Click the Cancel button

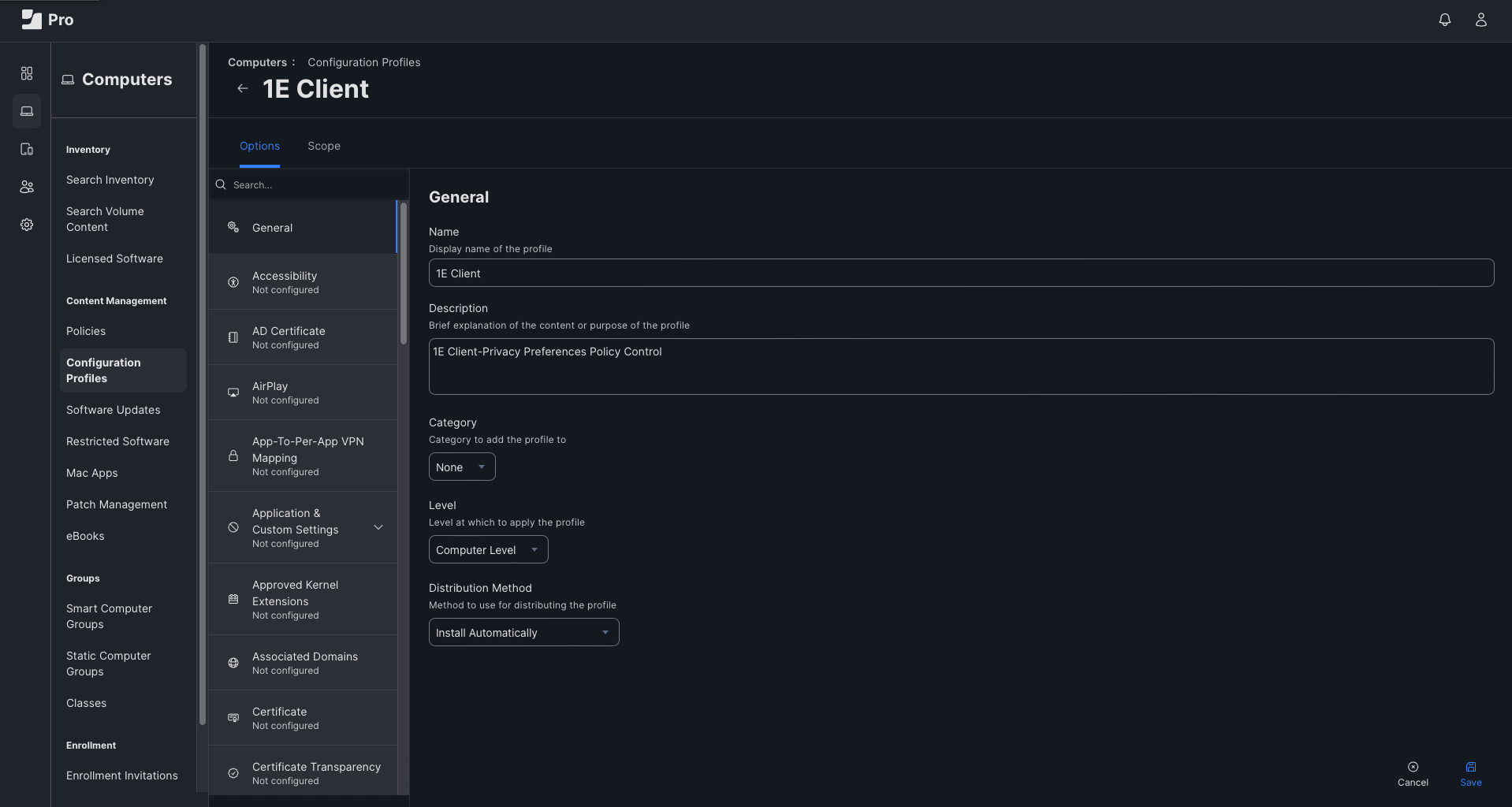(x=1412, y=773)
